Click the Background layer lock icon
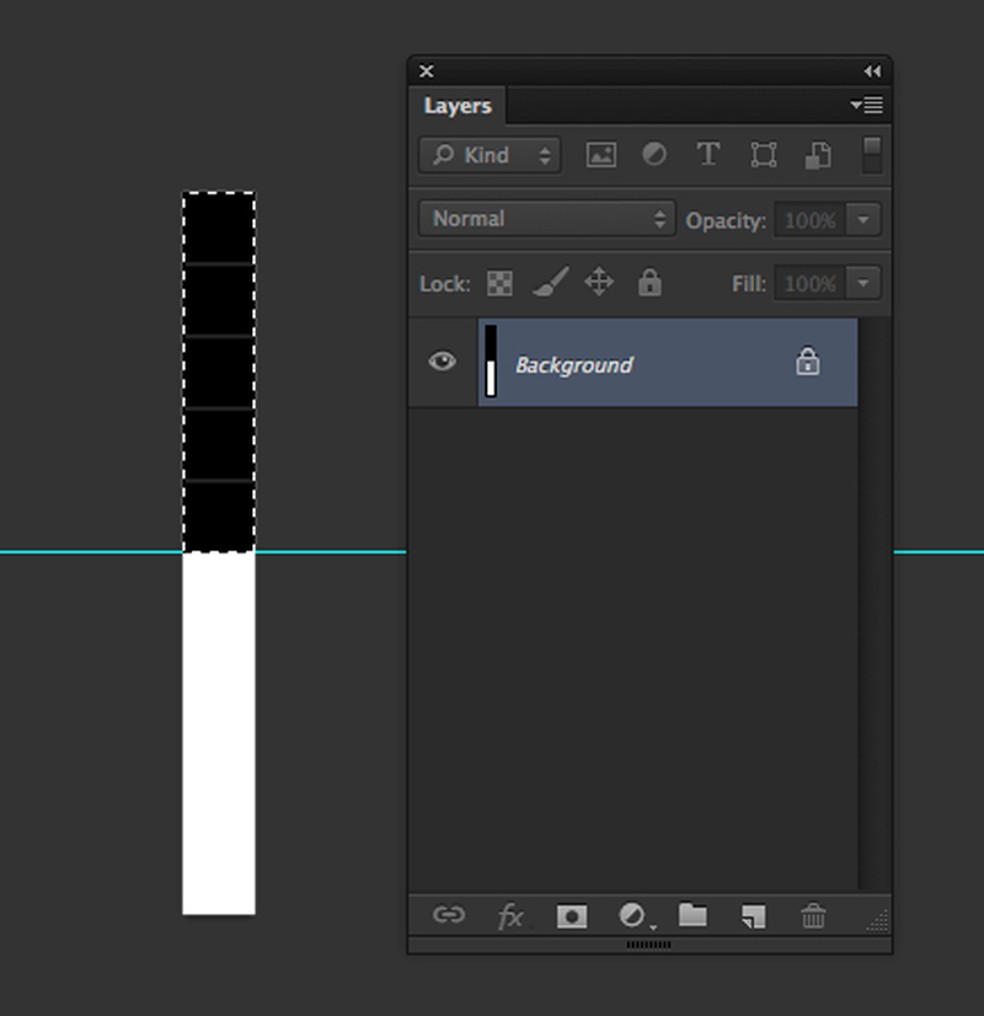Viewport: 984px width, 1016px height. pyautogui.click(x=807, y=362)
